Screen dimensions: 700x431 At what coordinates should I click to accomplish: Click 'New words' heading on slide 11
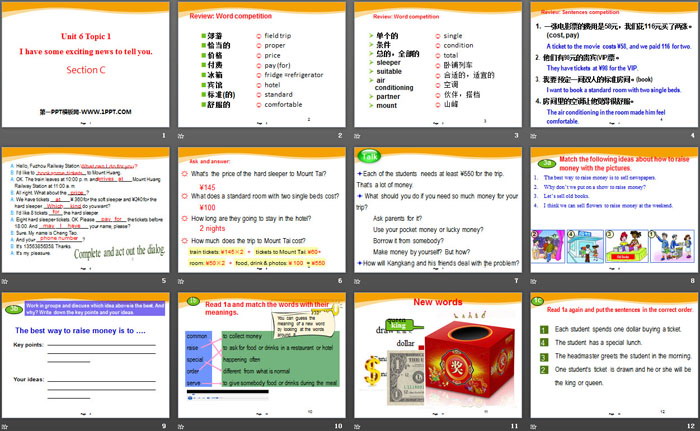[x=438, y=302]
